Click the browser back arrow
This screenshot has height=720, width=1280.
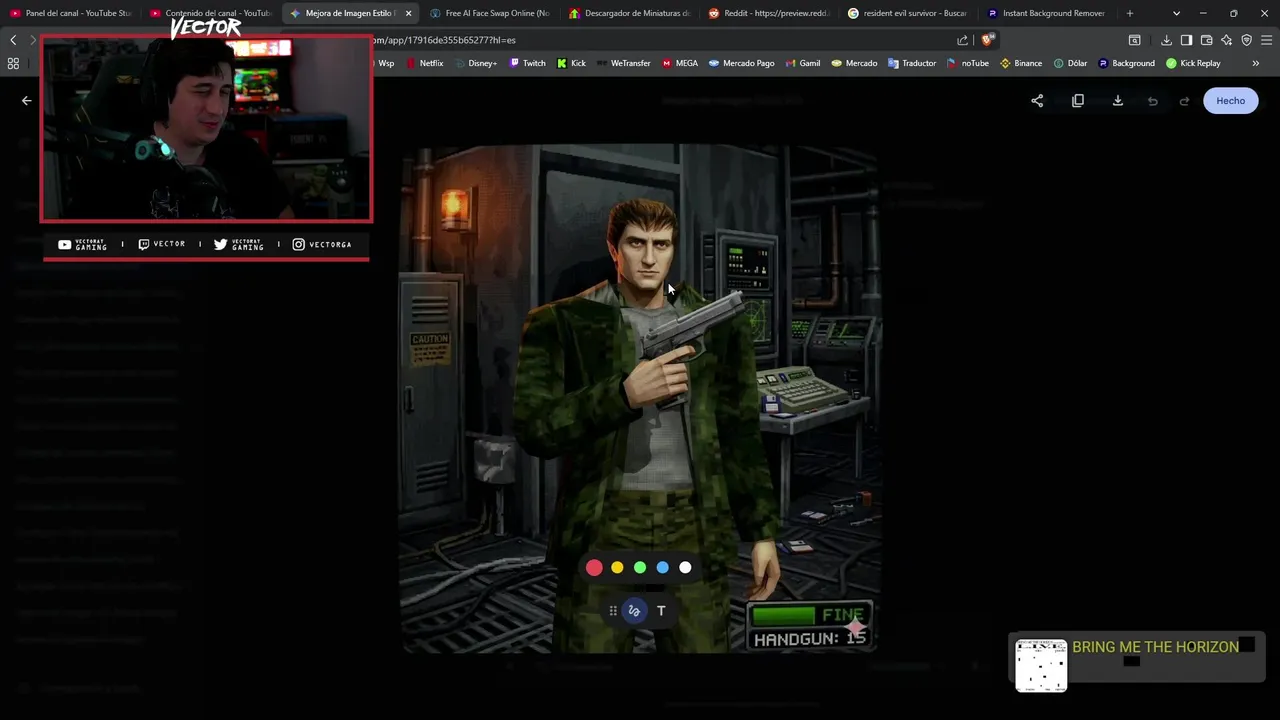point(13,40)
